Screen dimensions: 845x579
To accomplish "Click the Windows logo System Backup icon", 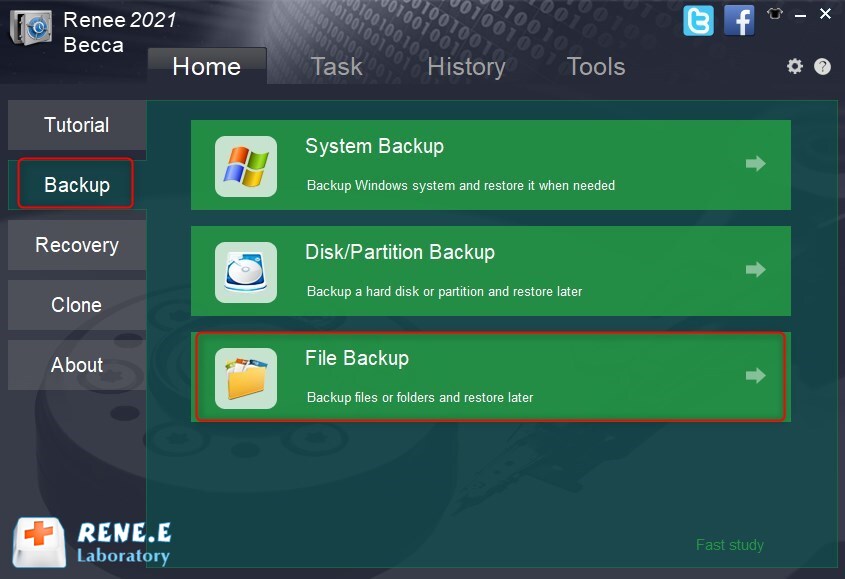I will (246, 166).
